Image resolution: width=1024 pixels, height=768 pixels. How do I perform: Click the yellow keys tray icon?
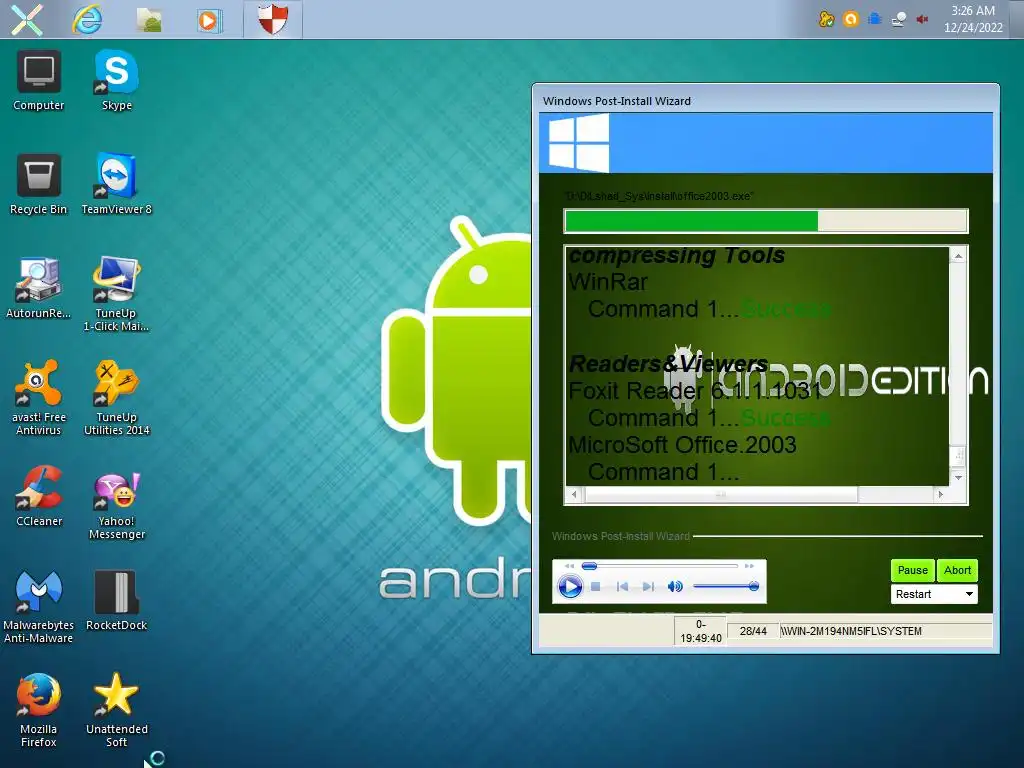[x=826, y=19]
